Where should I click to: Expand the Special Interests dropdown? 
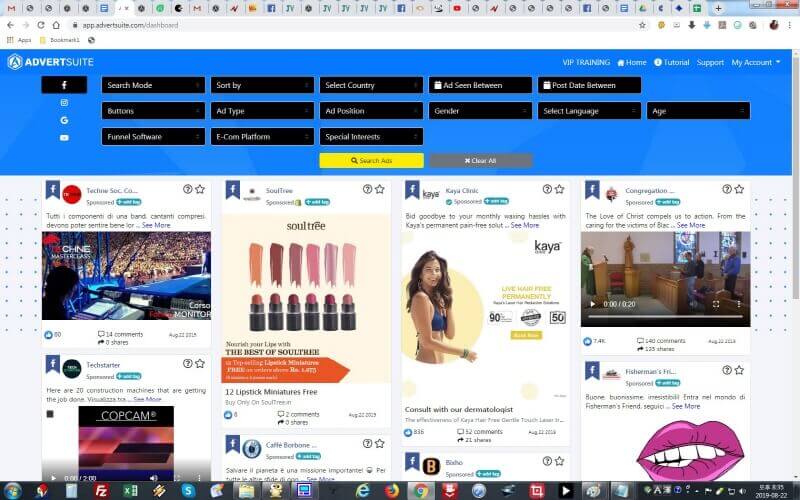click(x=371, y=137)
